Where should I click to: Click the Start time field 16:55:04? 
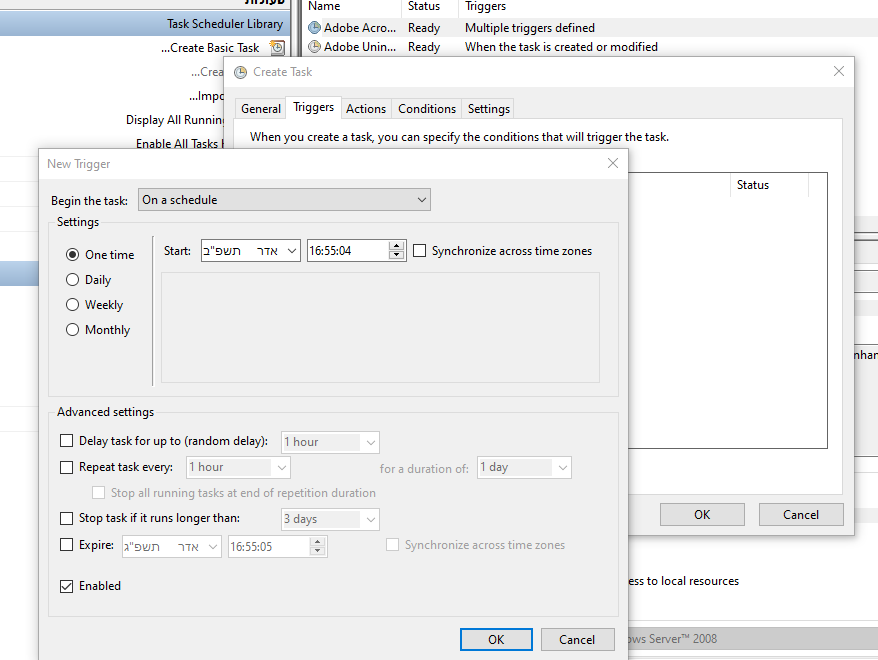tap(347, 251)
